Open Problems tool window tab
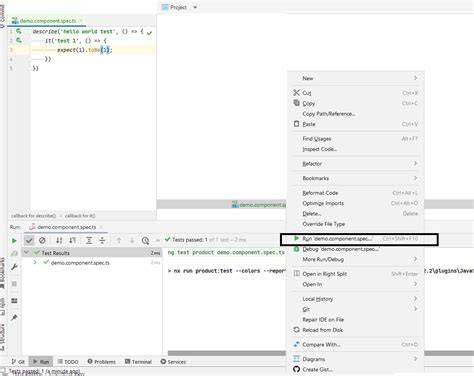Viewport: 474px width, 376px height. 102,362
